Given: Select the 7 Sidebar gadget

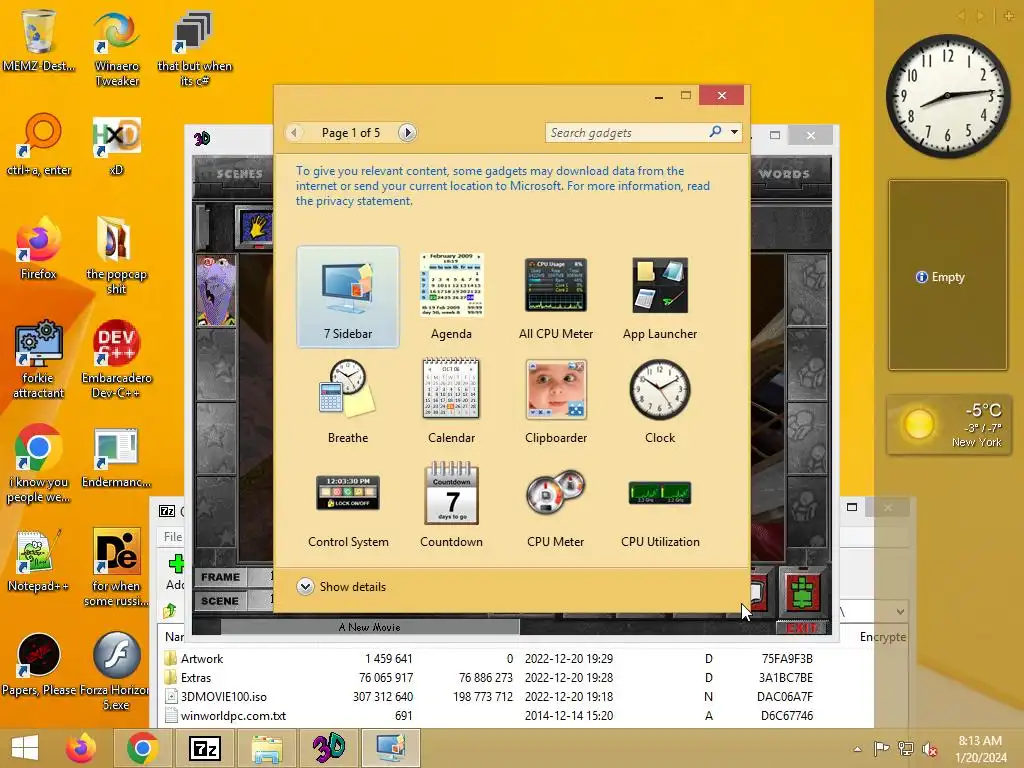Looking at the screenshot, I should click(347, 297).
